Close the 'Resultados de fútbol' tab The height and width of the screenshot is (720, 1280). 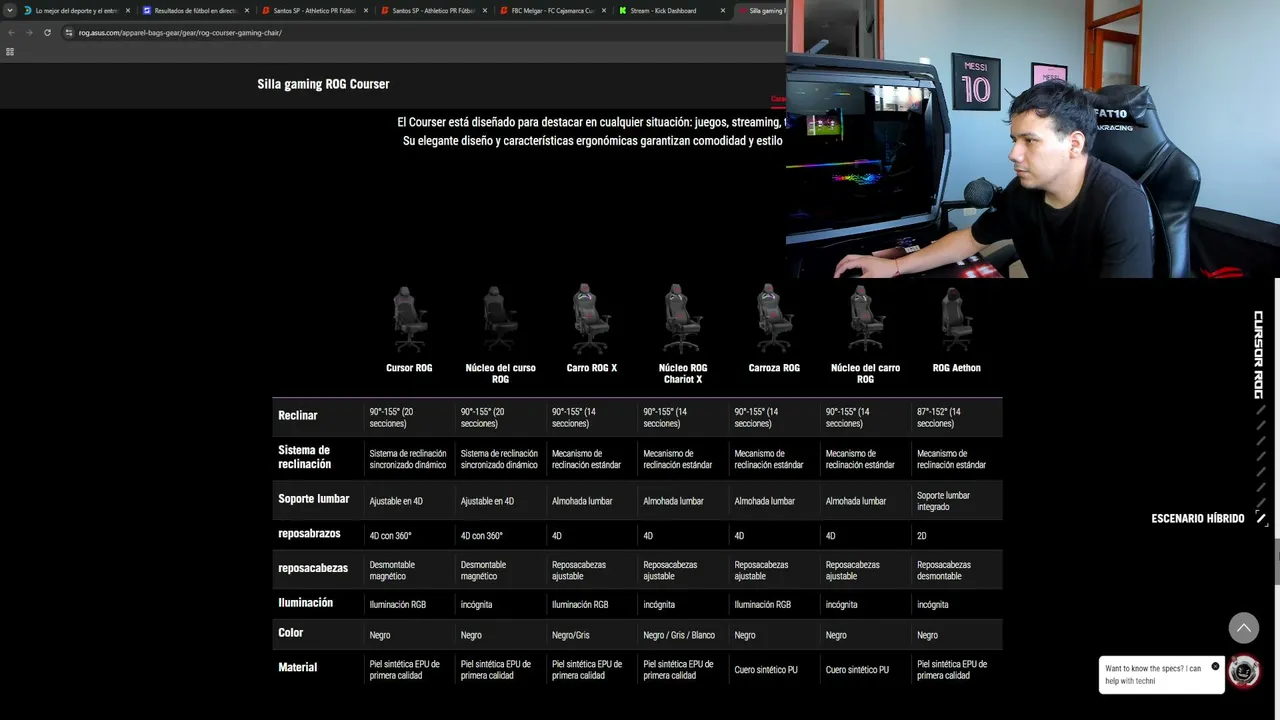[247, 11]
